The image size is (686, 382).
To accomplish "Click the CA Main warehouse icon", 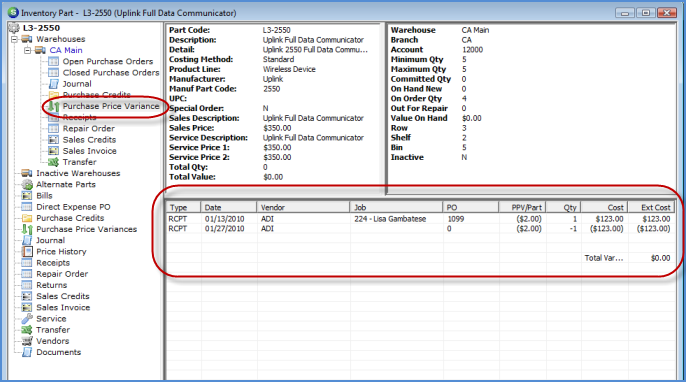I will point(40,50).
